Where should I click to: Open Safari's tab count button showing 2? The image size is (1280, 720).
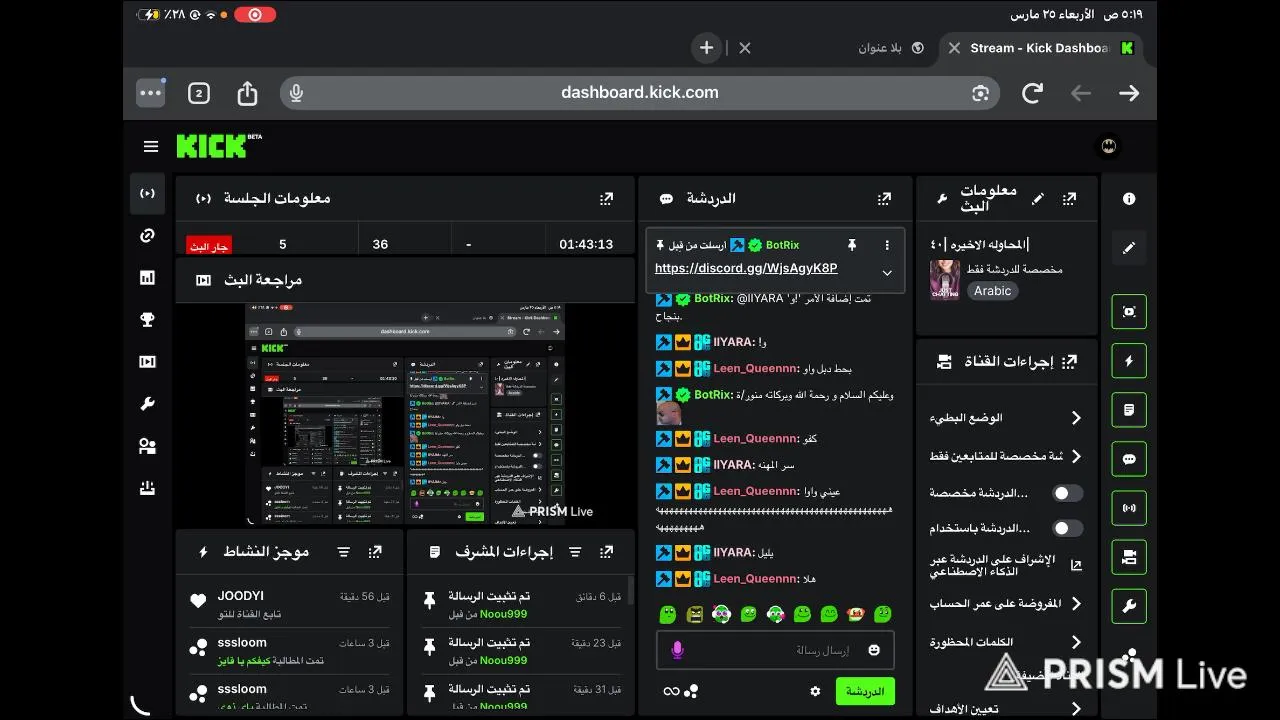pos(199,93)
